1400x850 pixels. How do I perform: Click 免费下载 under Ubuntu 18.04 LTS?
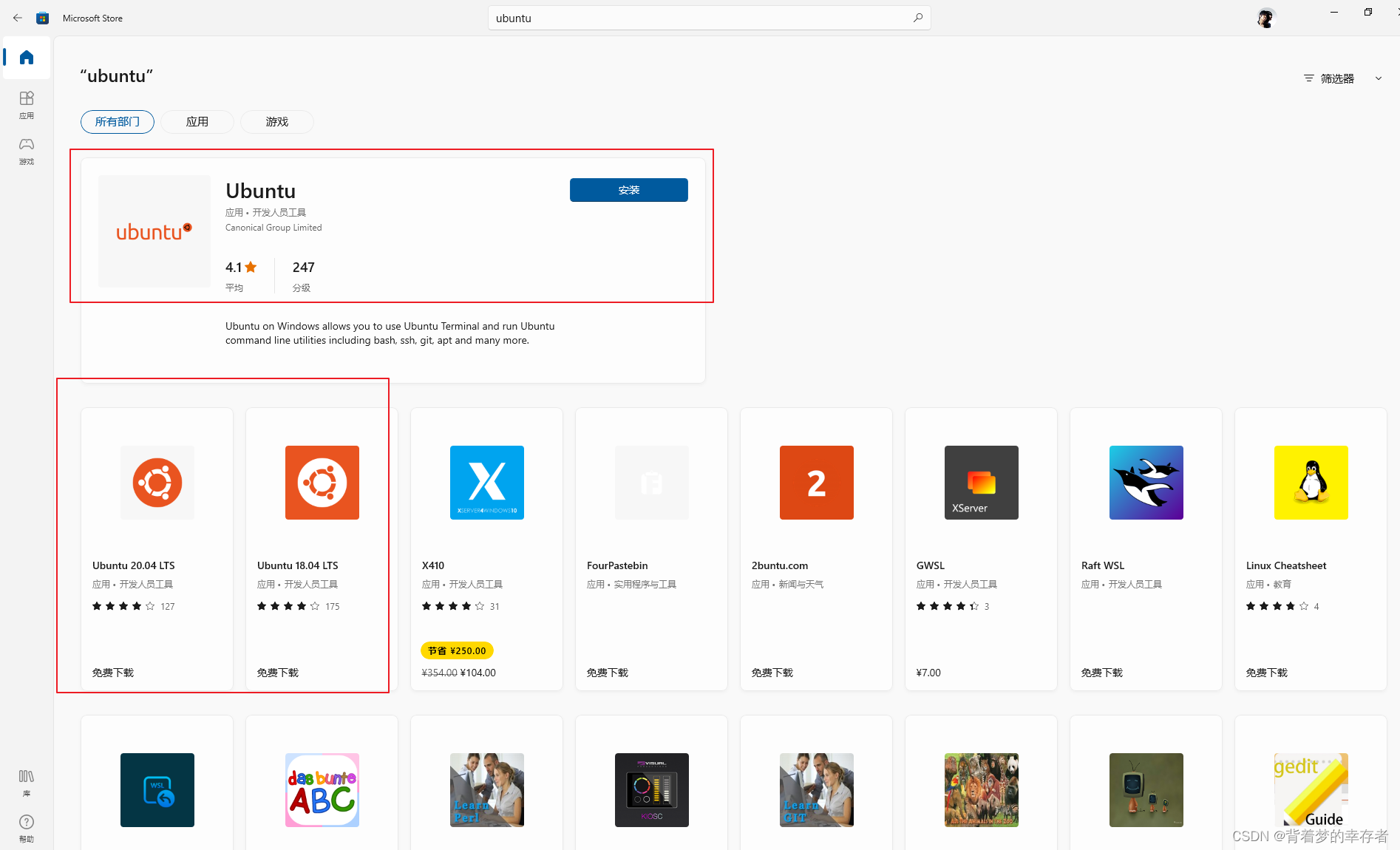coord(278,673)
